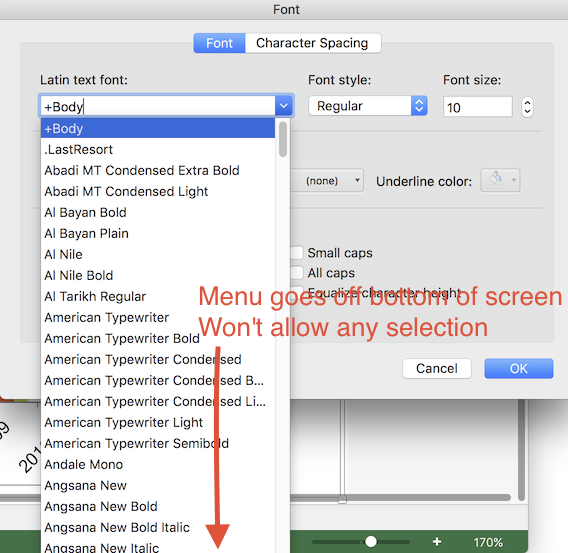
Task: Click the font list scrollbar thumb
Action: 283,139
